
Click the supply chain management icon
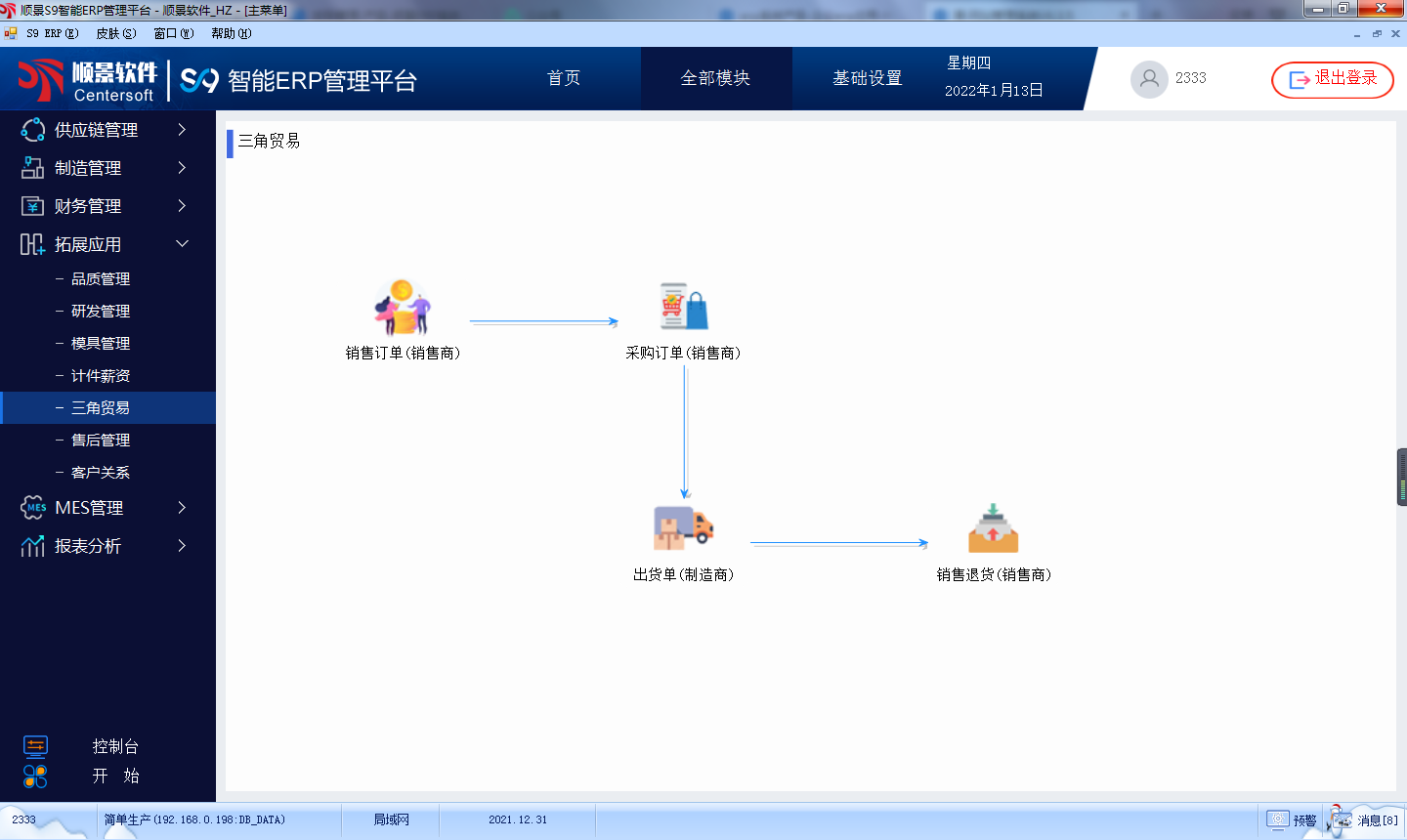tap(32, 130)
